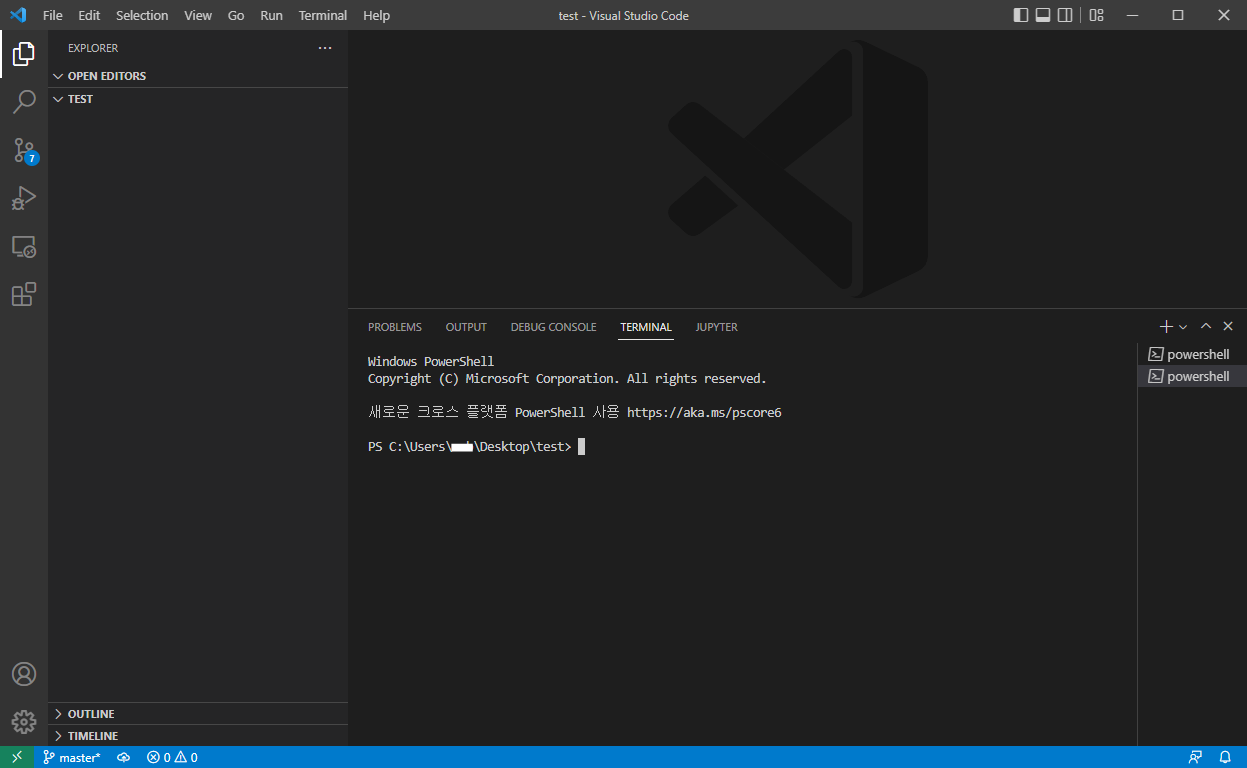Close the terminal panel
This screenshot has width=1247, height=768.
tap(1228, 326)
